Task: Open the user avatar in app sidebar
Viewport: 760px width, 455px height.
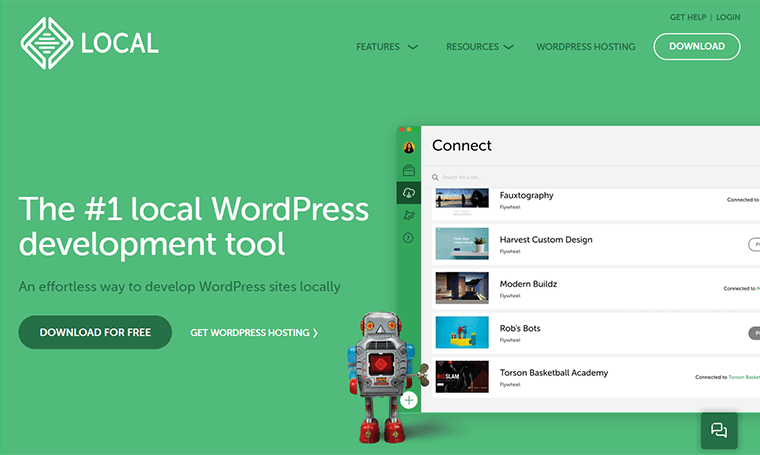Action: tap(409, 147)
